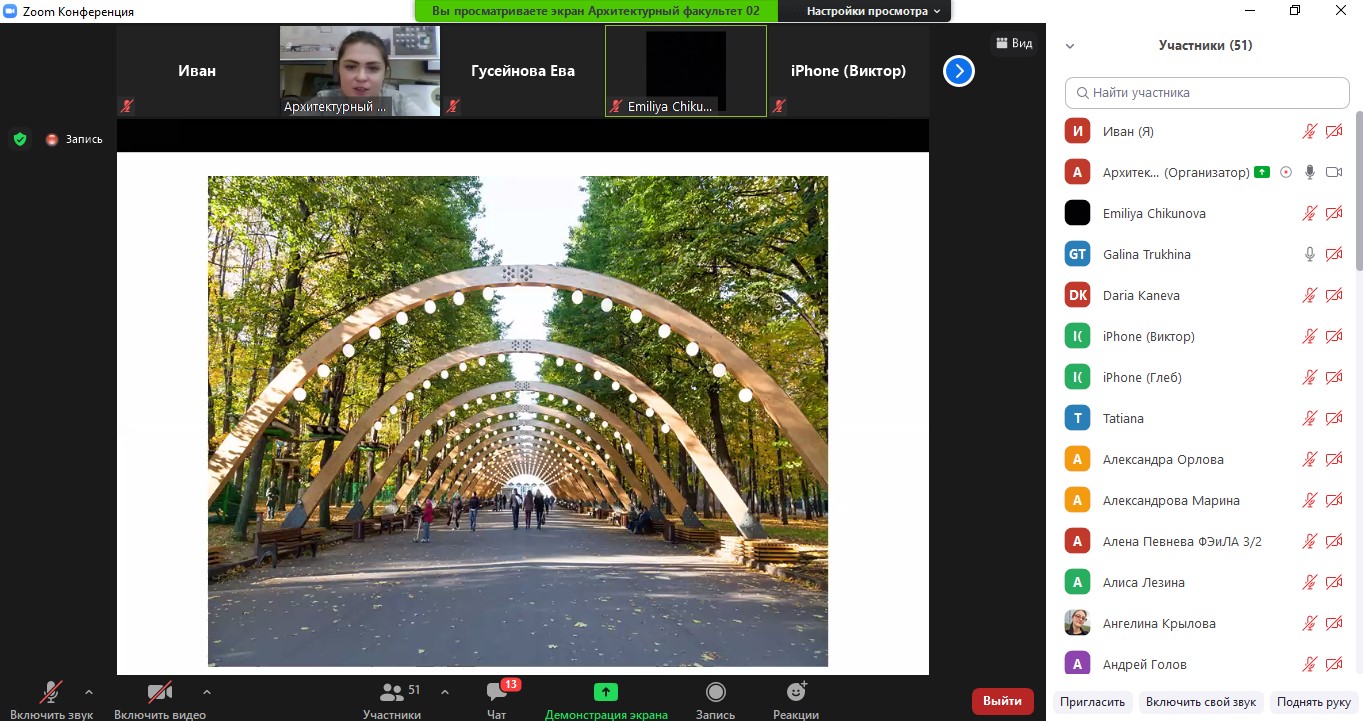Expand audio options arrow beside Включить звук
This screenshot has height=721, width=1363.
point(88,691)
